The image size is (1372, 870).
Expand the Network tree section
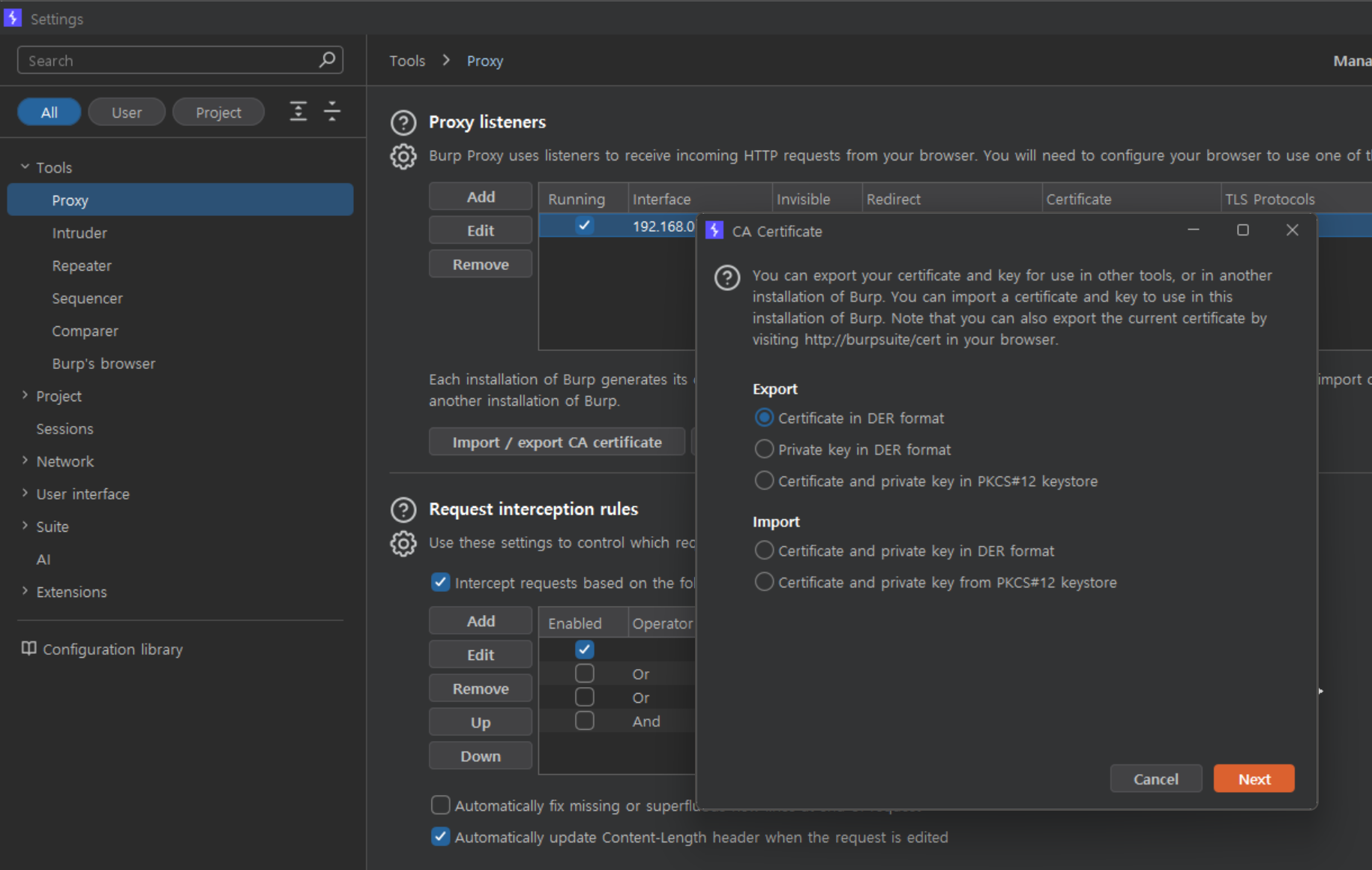click(25, 460)
